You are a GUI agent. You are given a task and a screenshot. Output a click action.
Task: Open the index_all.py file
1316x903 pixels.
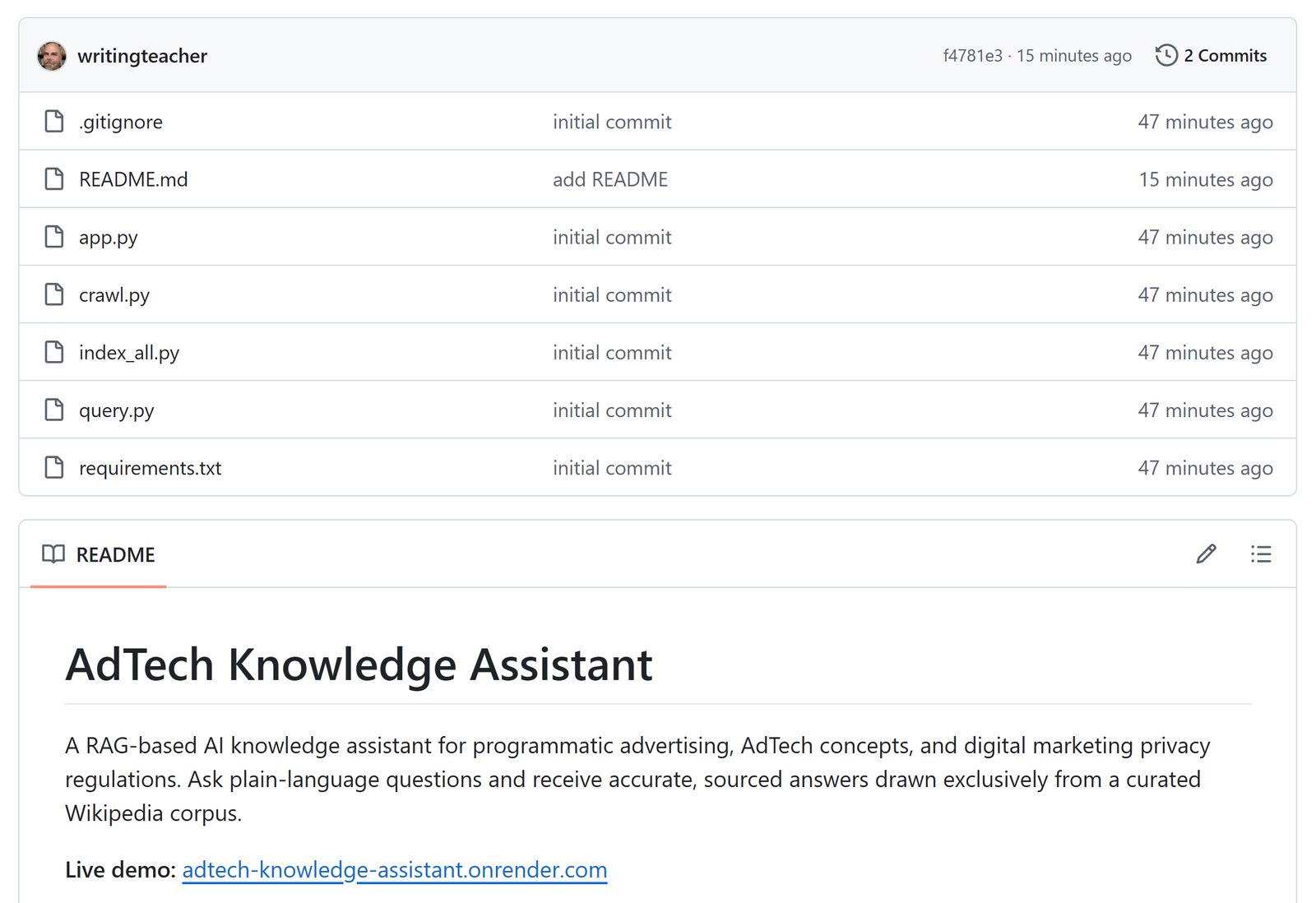pyautogui.click(x=129, y=352)
